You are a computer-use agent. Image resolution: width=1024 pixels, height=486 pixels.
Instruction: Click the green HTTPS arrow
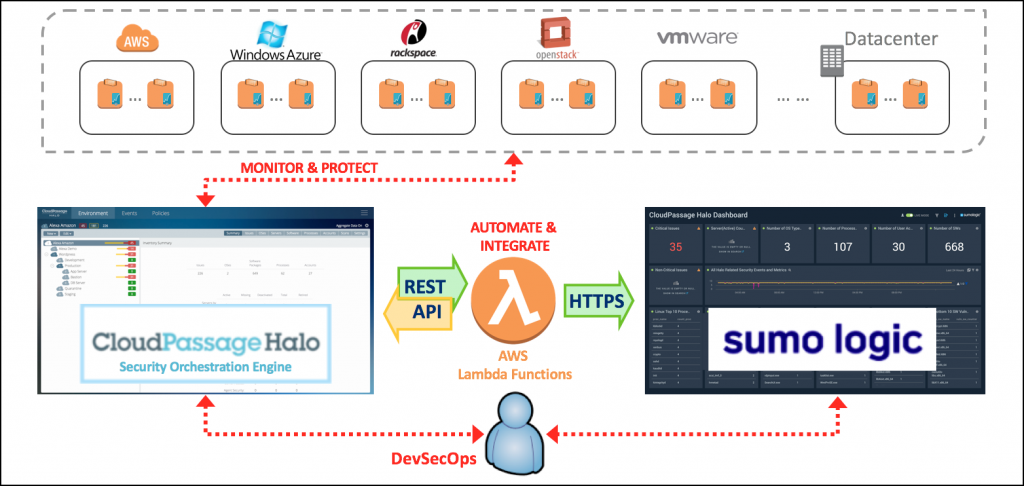(599, 301)
